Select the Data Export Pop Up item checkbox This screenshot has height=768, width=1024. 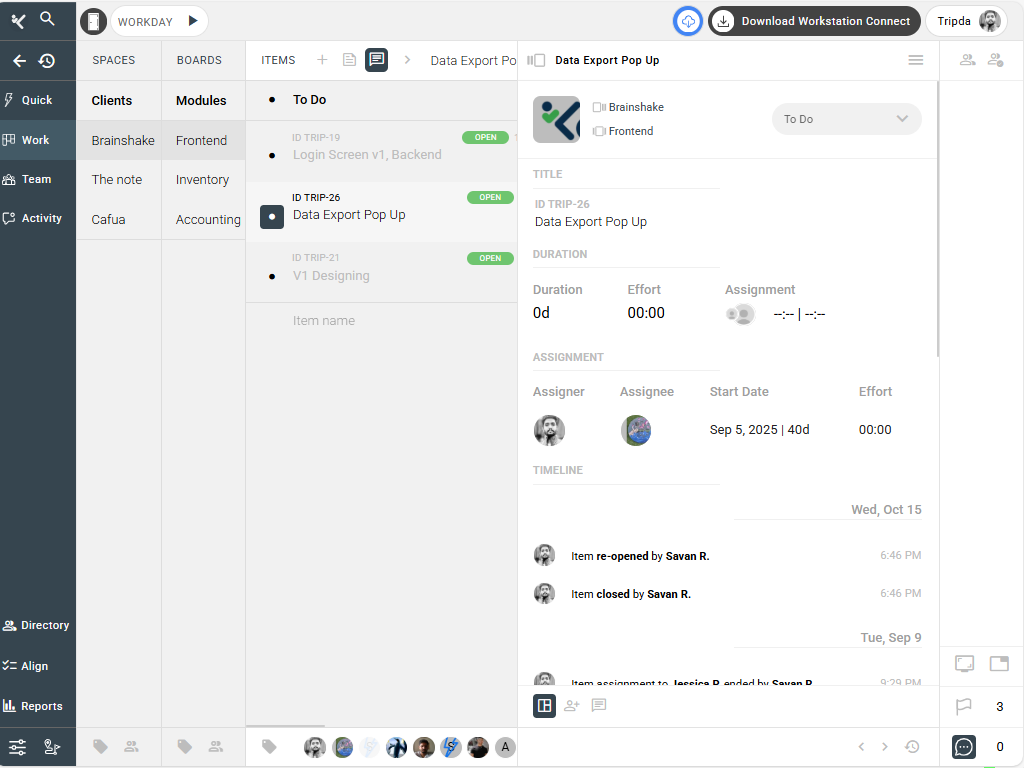(x=272, y=216)
